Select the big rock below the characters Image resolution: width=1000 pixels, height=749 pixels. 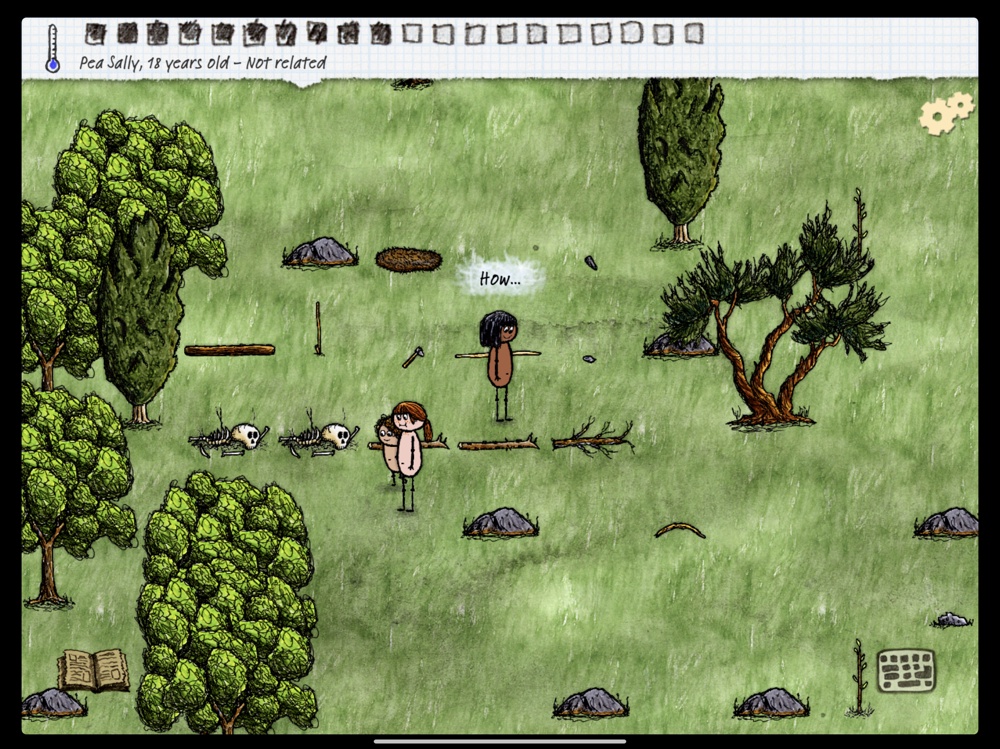(x=500, y=522)
